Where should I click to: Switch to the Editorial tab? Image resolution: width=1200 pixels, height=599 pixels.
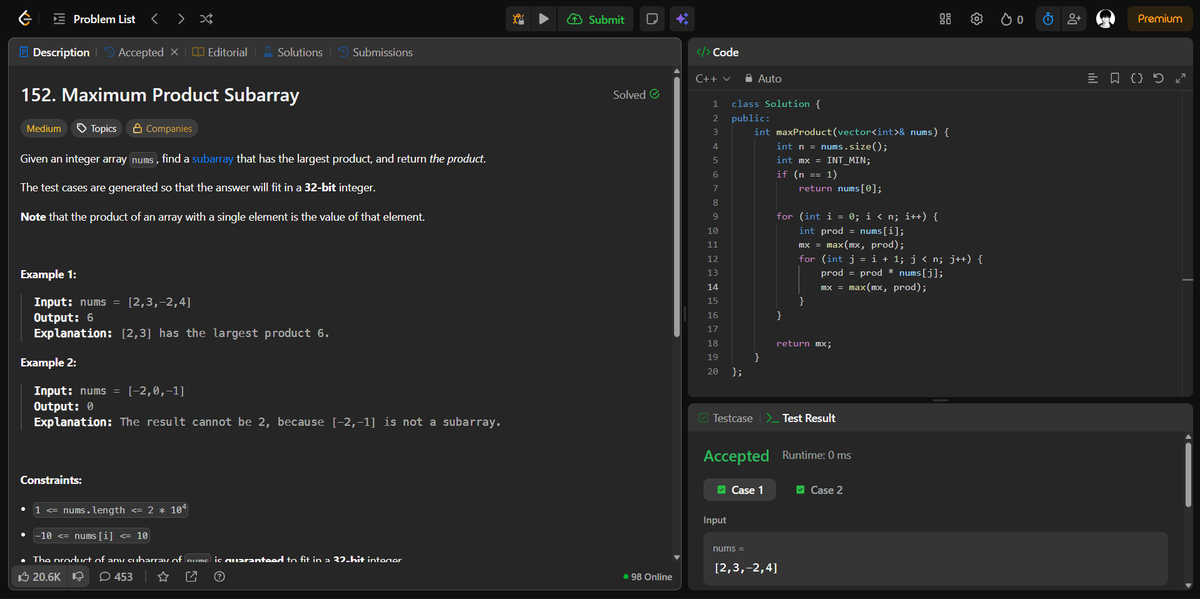pyautogui.click(x=219, y=52)
